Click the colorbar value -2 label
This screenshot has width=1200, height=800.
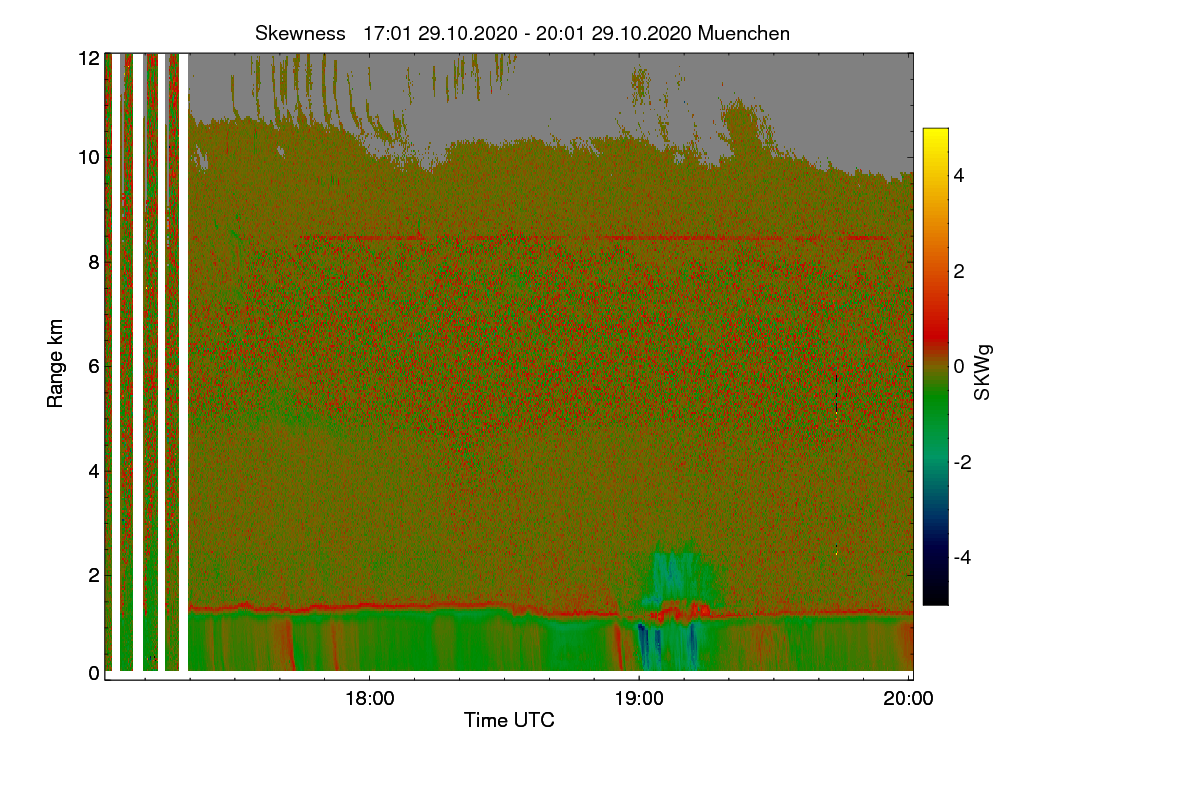963,462
